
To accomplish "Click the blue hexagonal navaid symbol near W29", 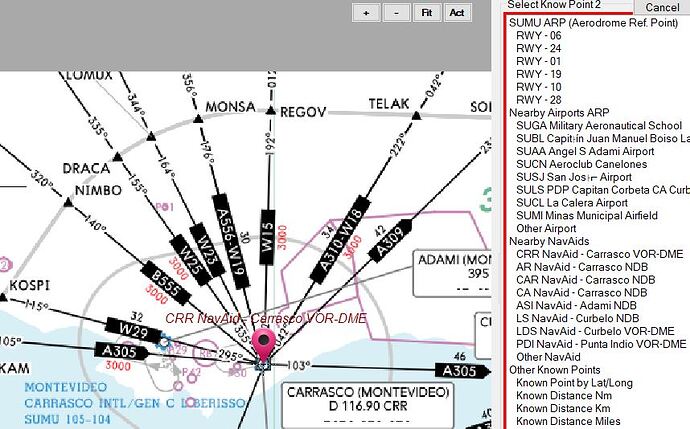I will (x=165, y=341).
